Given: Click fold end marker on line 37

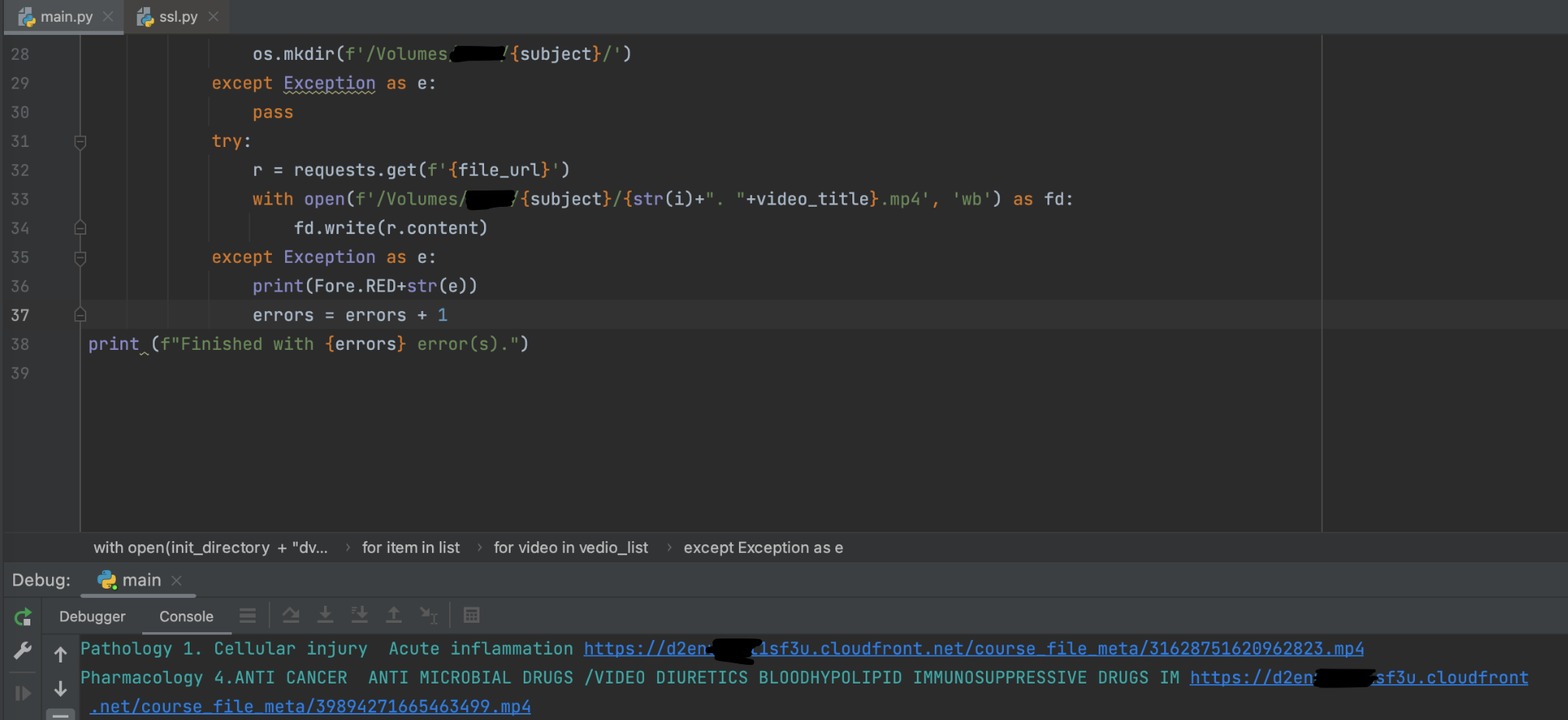Looking at the screenshot, I should 80,315.
